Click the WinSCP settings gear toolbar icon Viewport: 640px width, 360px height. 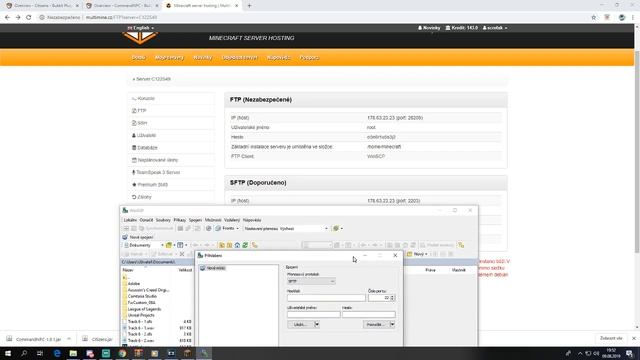pyautogui.click(x=336, y=229)
